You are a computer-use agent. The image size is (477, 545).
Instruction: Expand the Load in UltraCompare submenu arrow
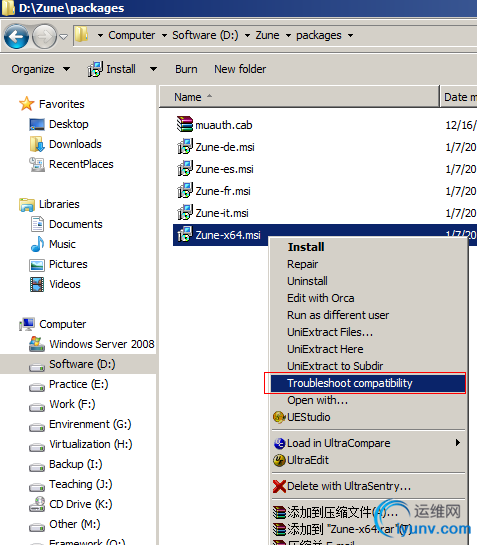(x=458, y=442)
